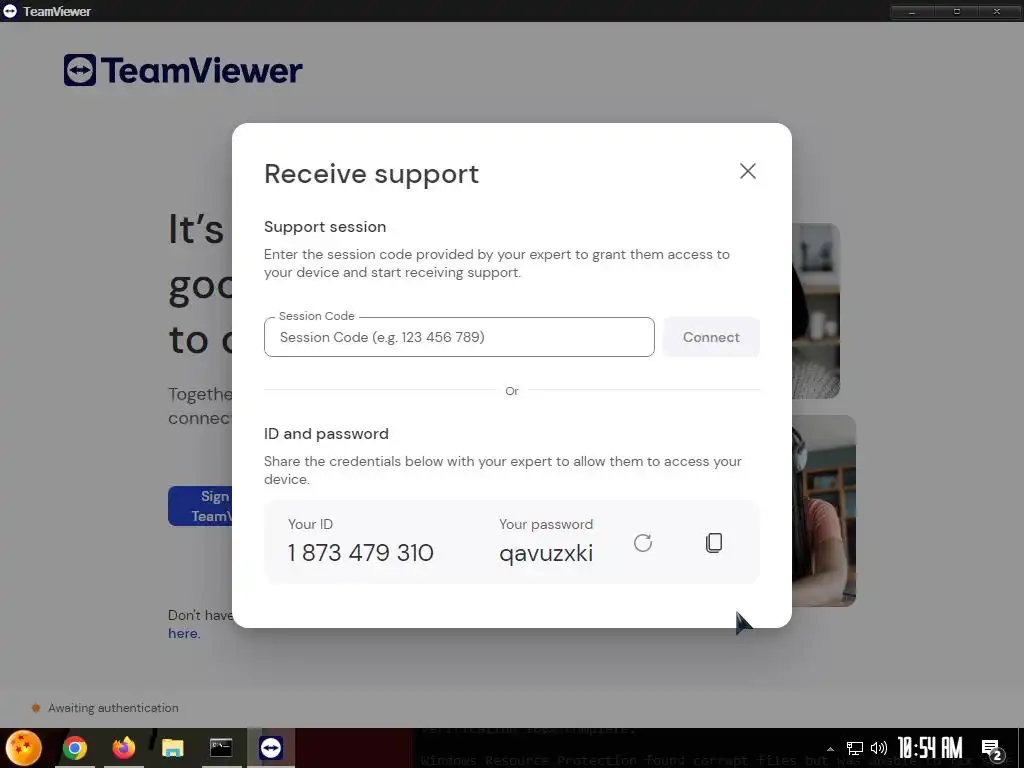This screenshot has height=768, width=1024.
Task: Click the 'ID and password' heading
Action: coord(326,434)
